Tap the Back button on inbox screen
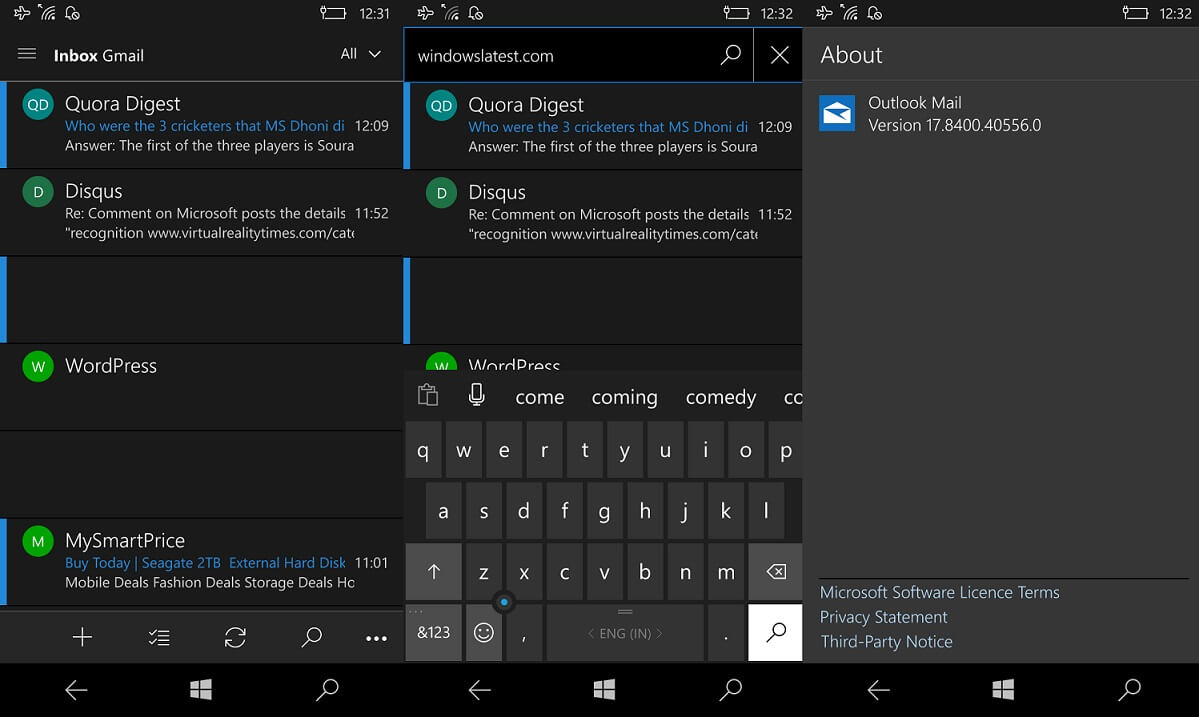Viewport: 1199px width, 717px height. pyautogui.click(x=76, y=690)
